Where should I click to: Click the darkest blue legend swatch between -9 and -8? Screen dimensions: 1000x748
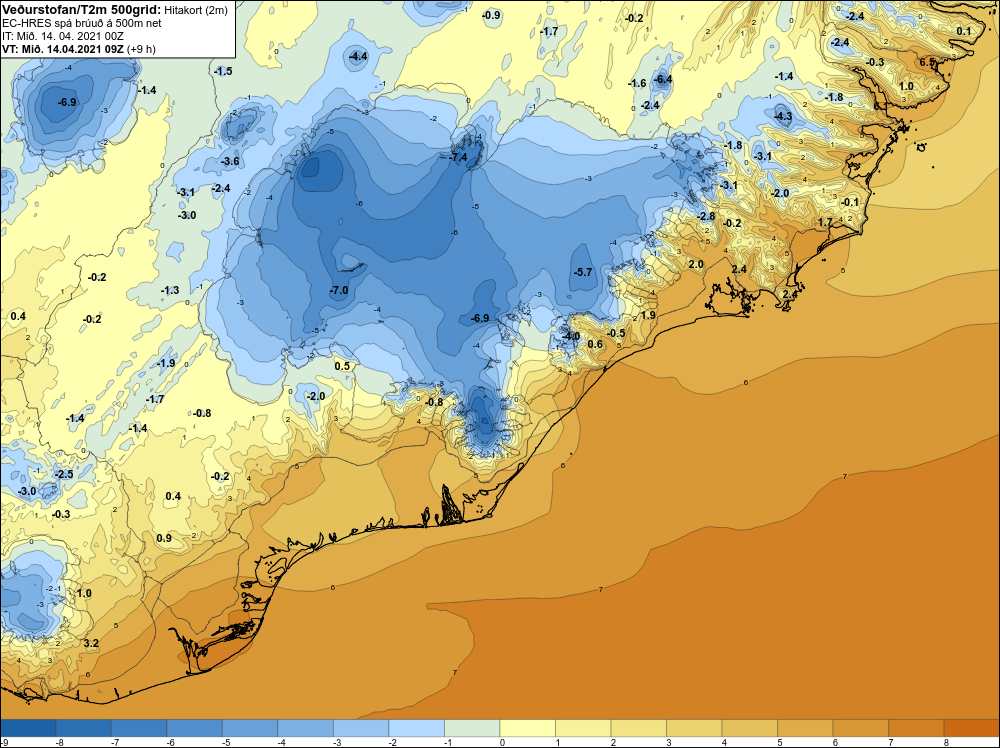pyautogui.click(x=28, y=728)
